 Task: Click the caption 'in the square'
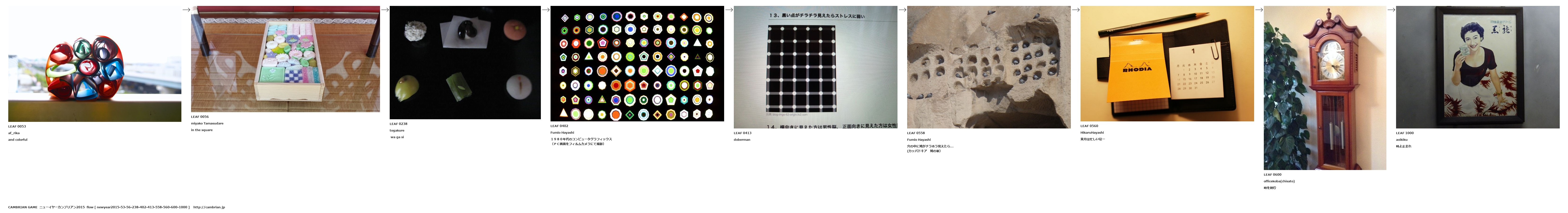[x=201, y=130]
